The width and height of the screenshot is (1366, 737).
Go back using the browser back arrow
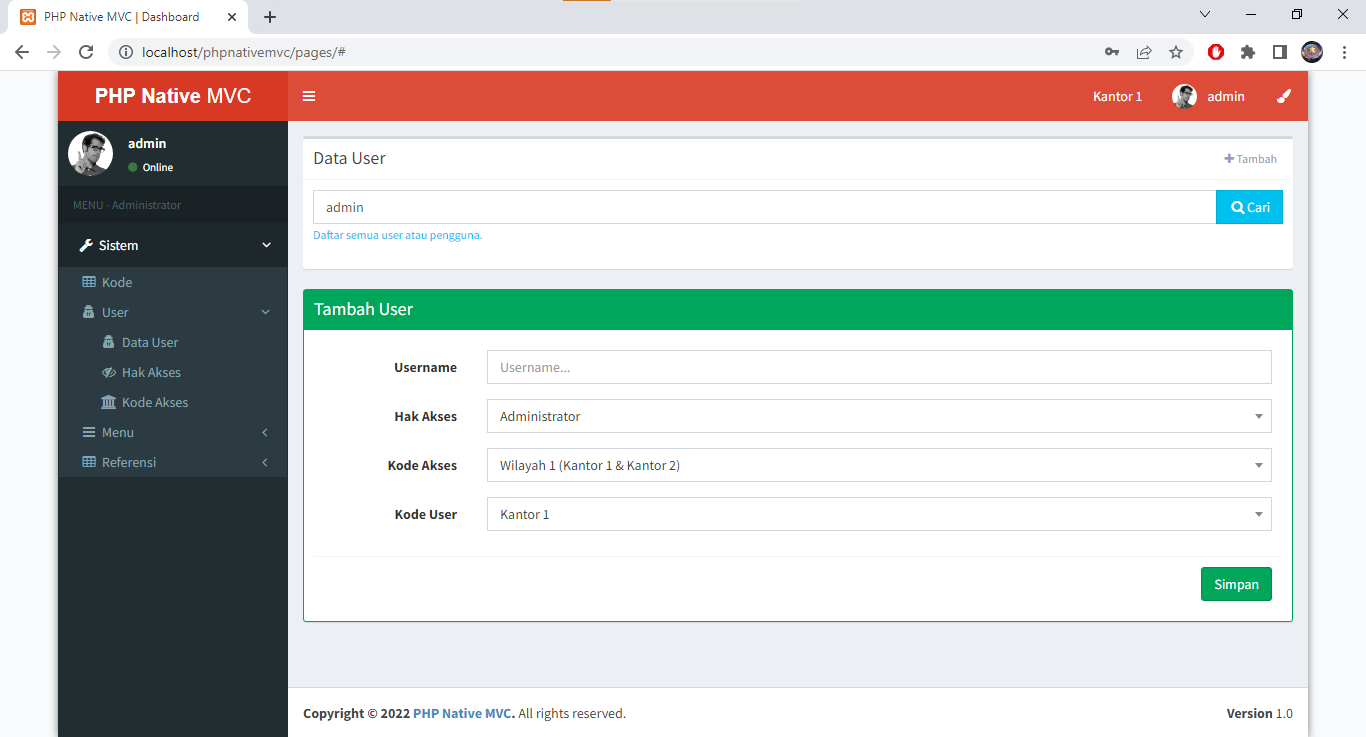(22, 52)
